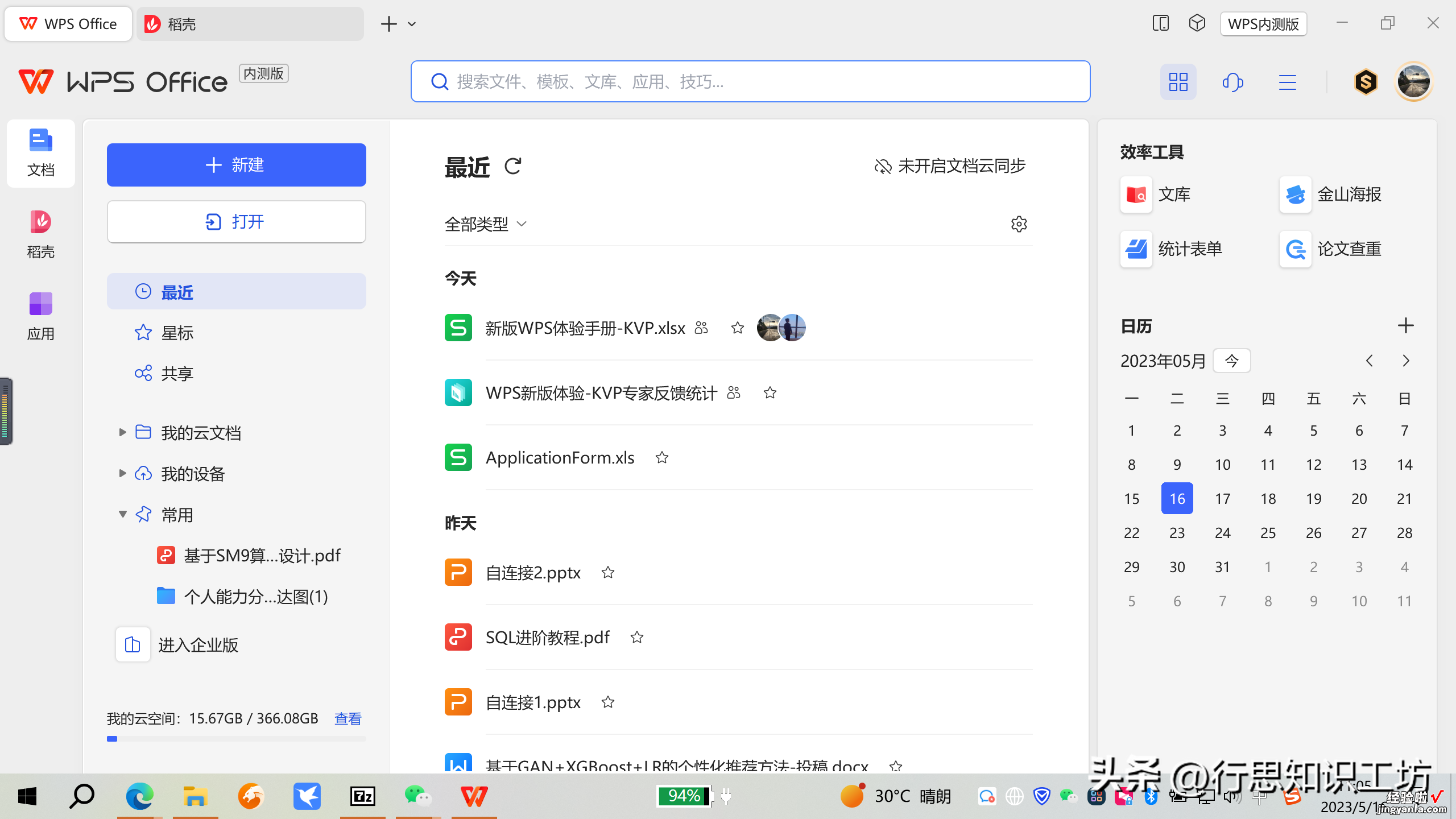Click the 新建 button
The width and height of the screenshot is (1456, 819).
[237, 165]
